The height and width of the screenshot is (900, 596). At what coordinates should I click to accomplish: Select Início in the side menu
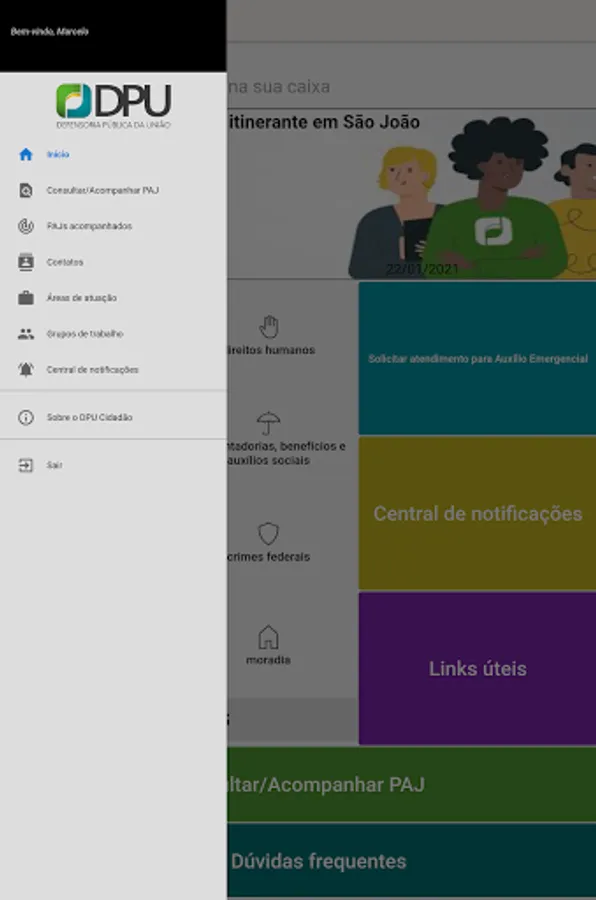(113, 154)
